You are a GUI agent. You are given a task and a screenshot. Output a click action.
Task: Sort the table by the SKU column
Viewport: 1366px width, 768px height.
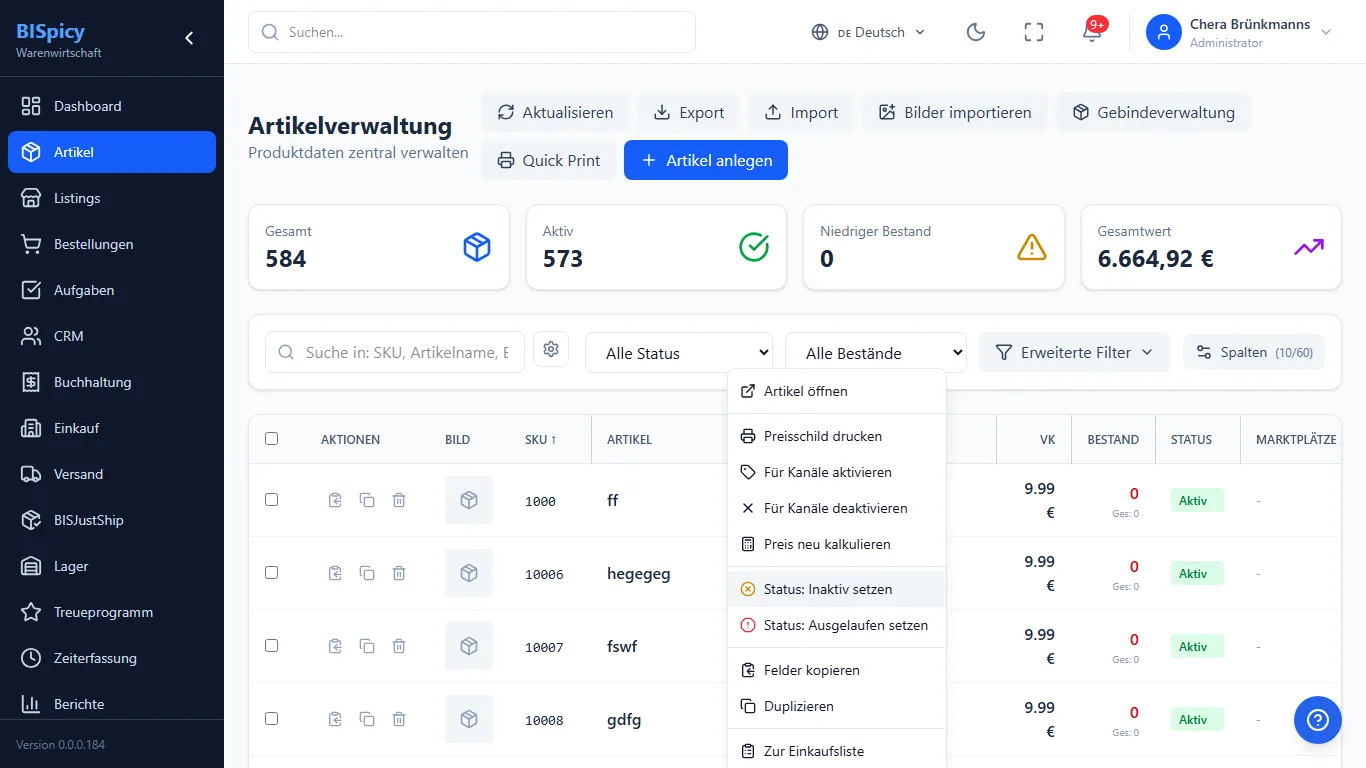pyautogui.click(x=541, y=439)
